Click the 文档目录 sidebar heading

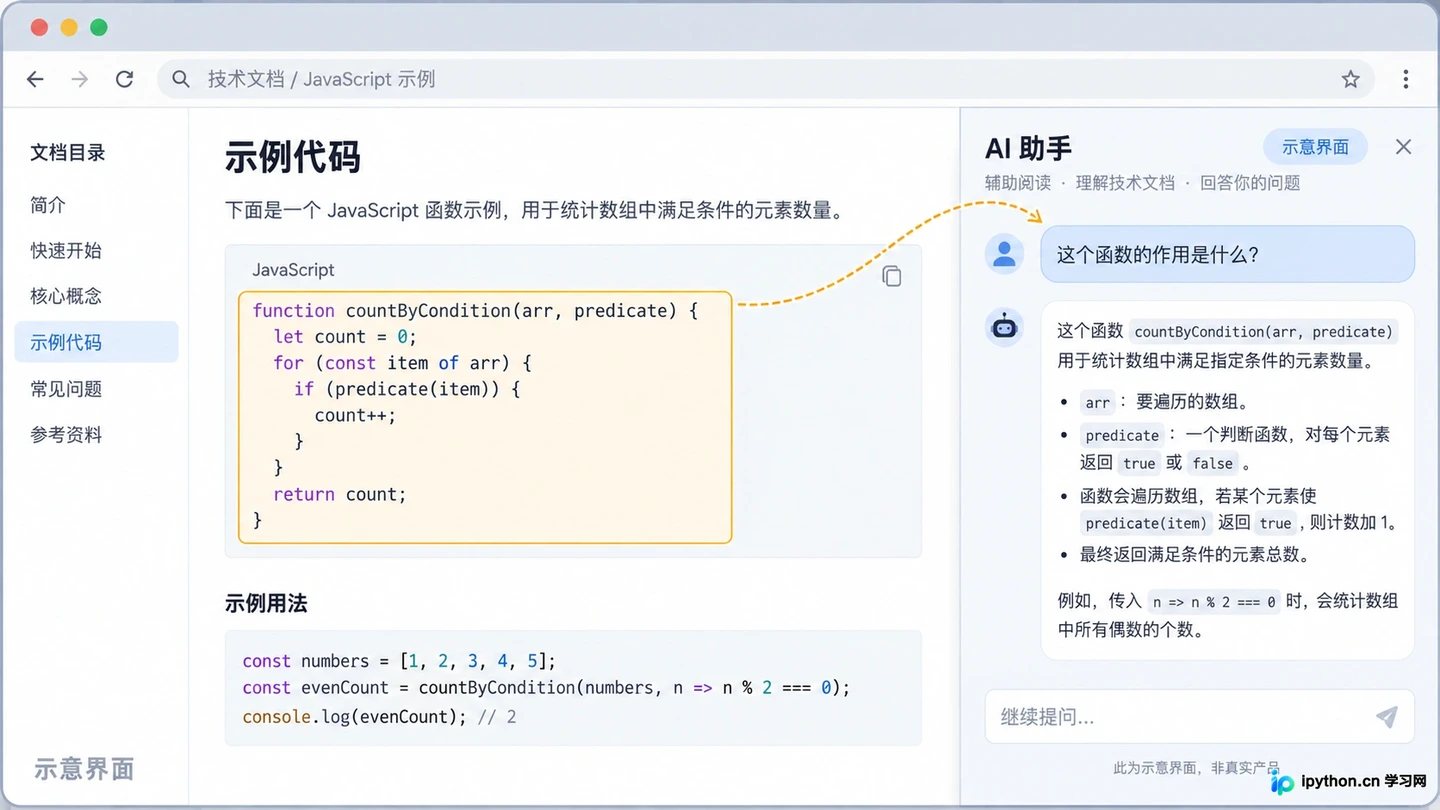tap(67, 153)
